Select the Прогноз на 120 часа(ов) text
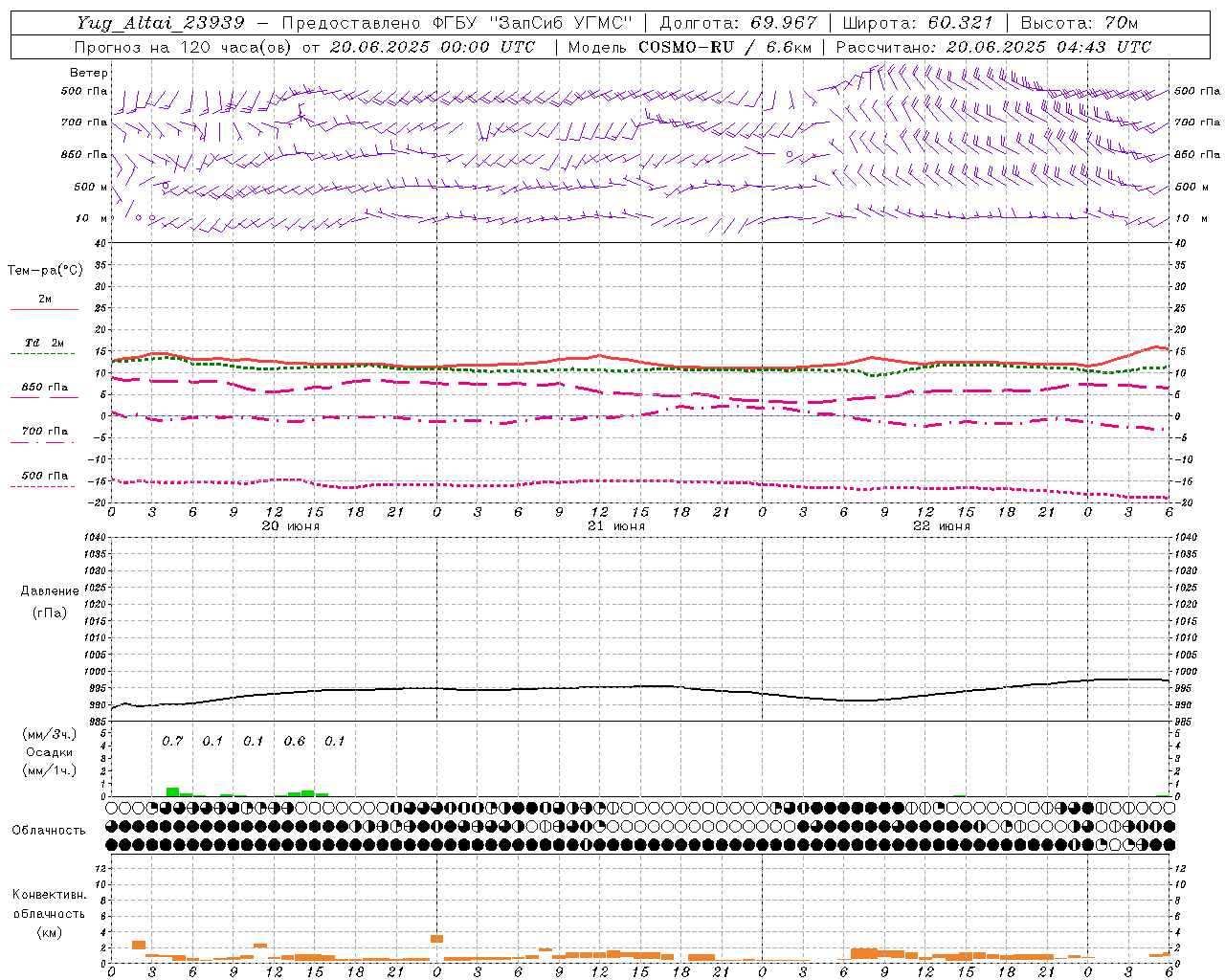1225x980 pixels. (184, 47)
